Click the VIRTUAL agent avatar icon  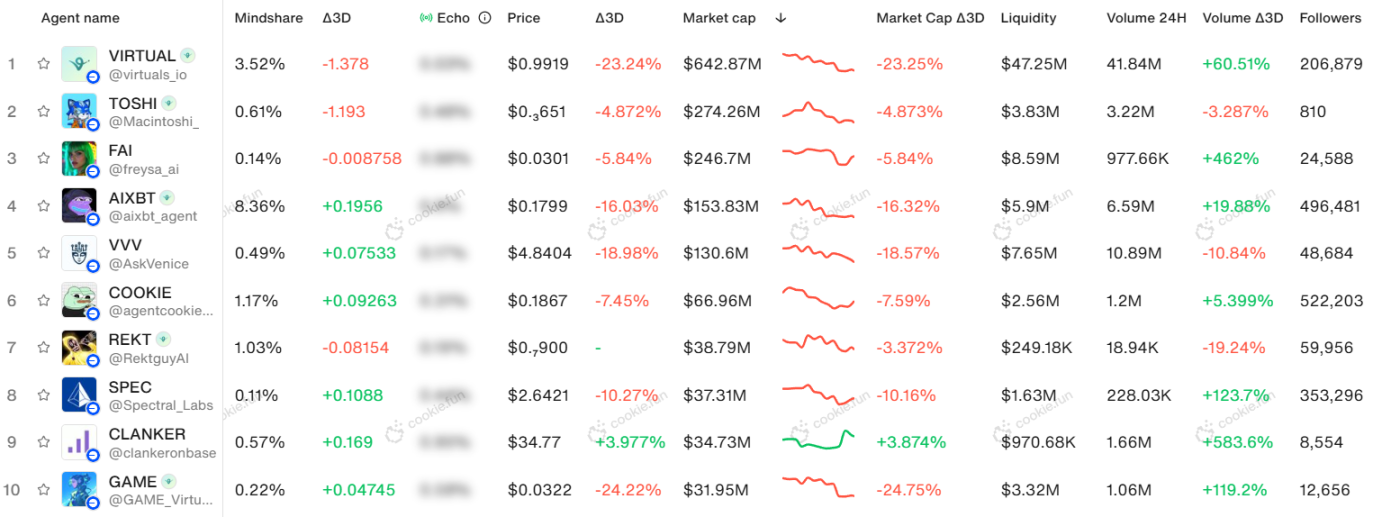pyautogui.click(x=79, y=63)
